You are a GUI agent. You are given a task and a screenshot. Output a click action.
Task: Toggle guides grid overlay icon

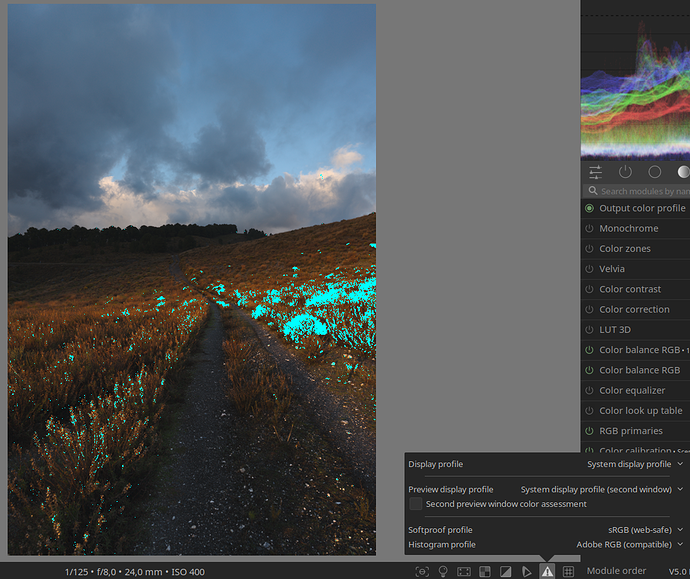(568, 571)
